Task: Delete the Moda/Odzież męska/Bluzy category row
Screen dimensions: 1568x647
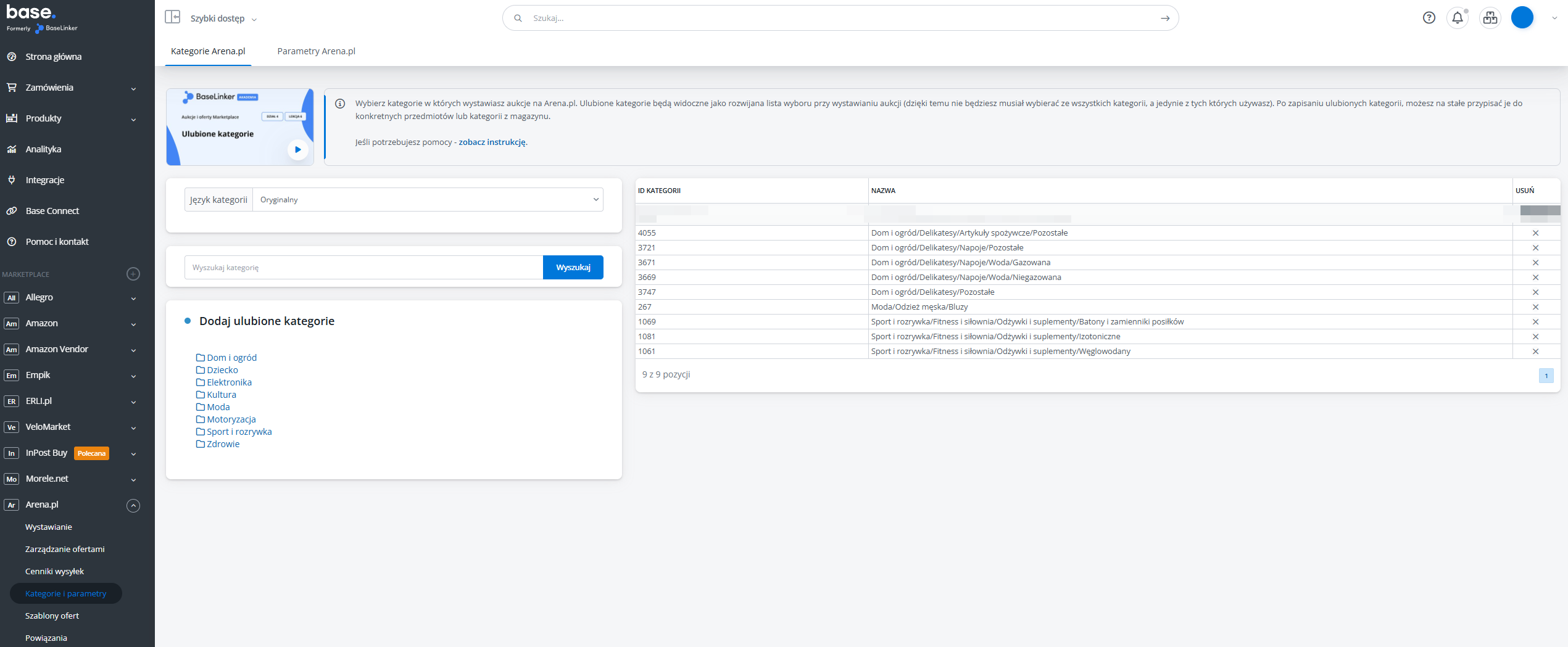Action: coord(1535,307)
